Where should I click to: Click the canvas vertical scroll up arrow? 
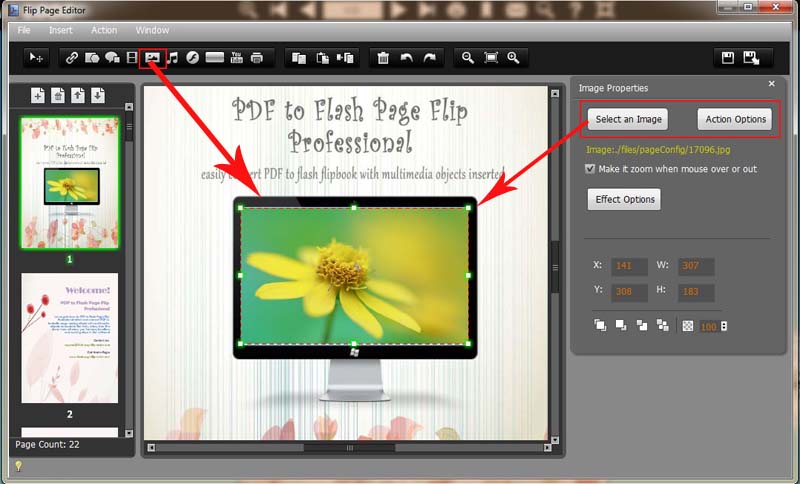click(555, 93)
